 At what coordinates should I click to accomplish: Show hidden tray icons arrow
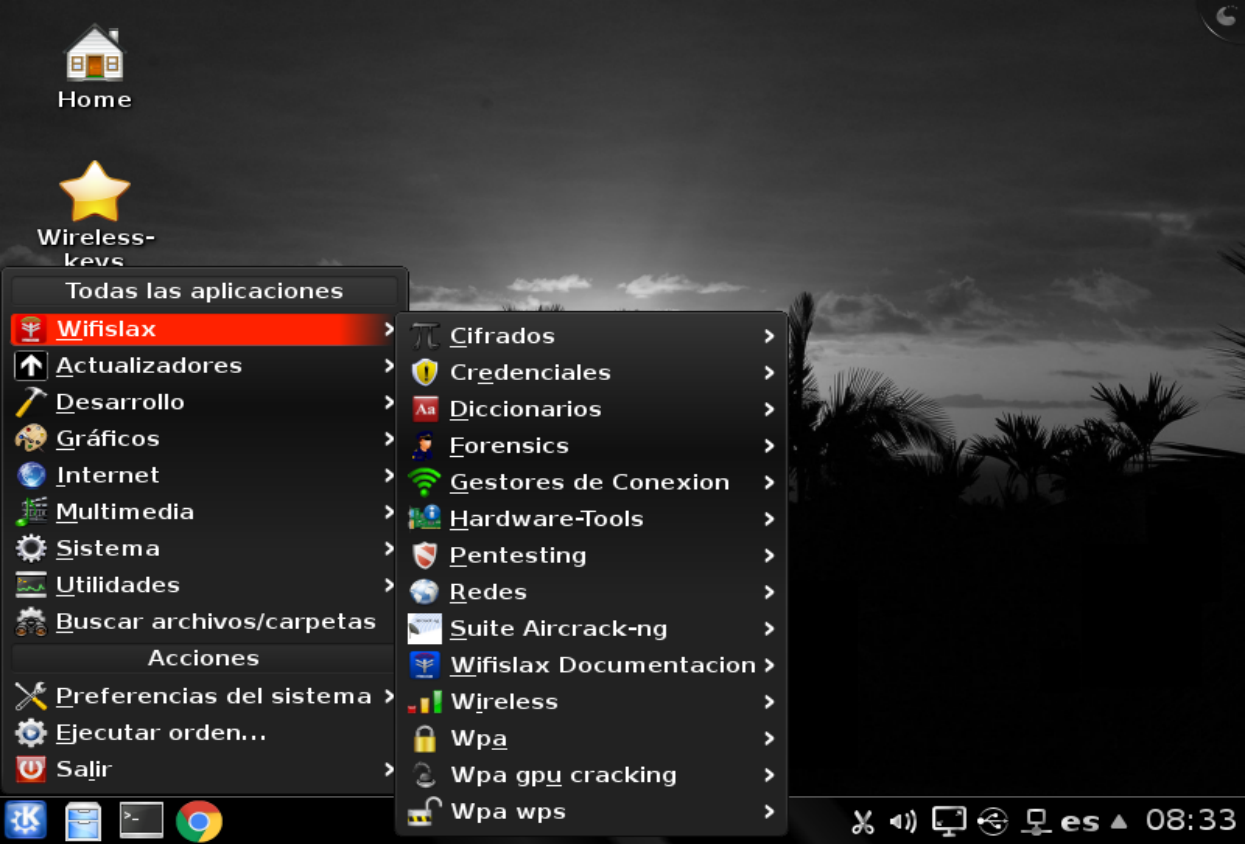coord(1120,822)
